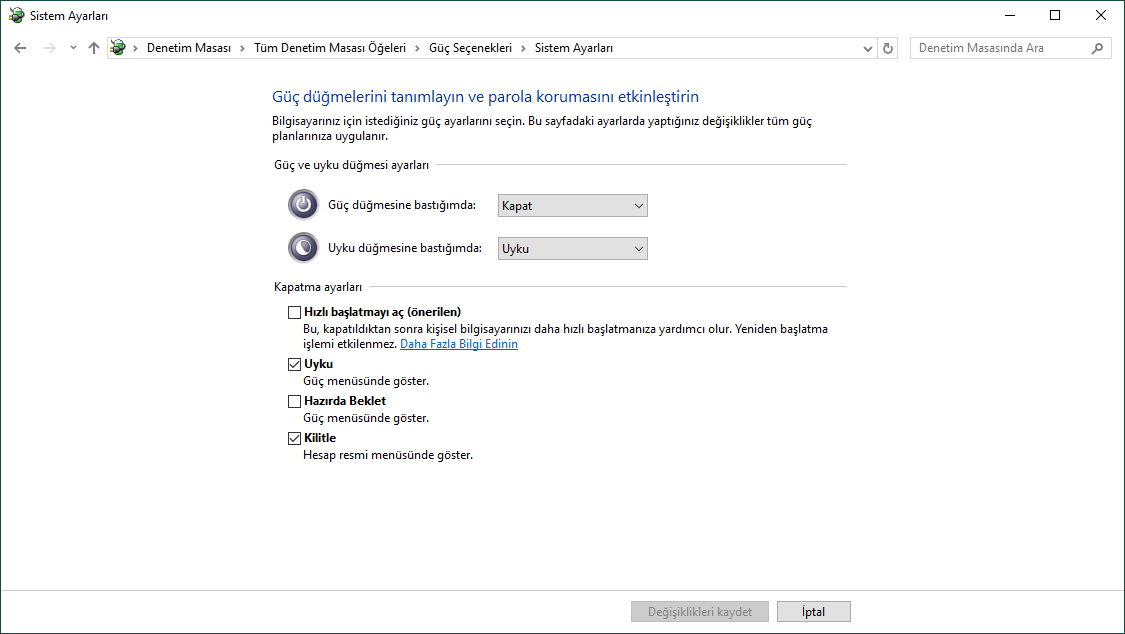Open Daha Fazla Bilgi Edinin link
The image size is (1125, 634).
[459, 344]
